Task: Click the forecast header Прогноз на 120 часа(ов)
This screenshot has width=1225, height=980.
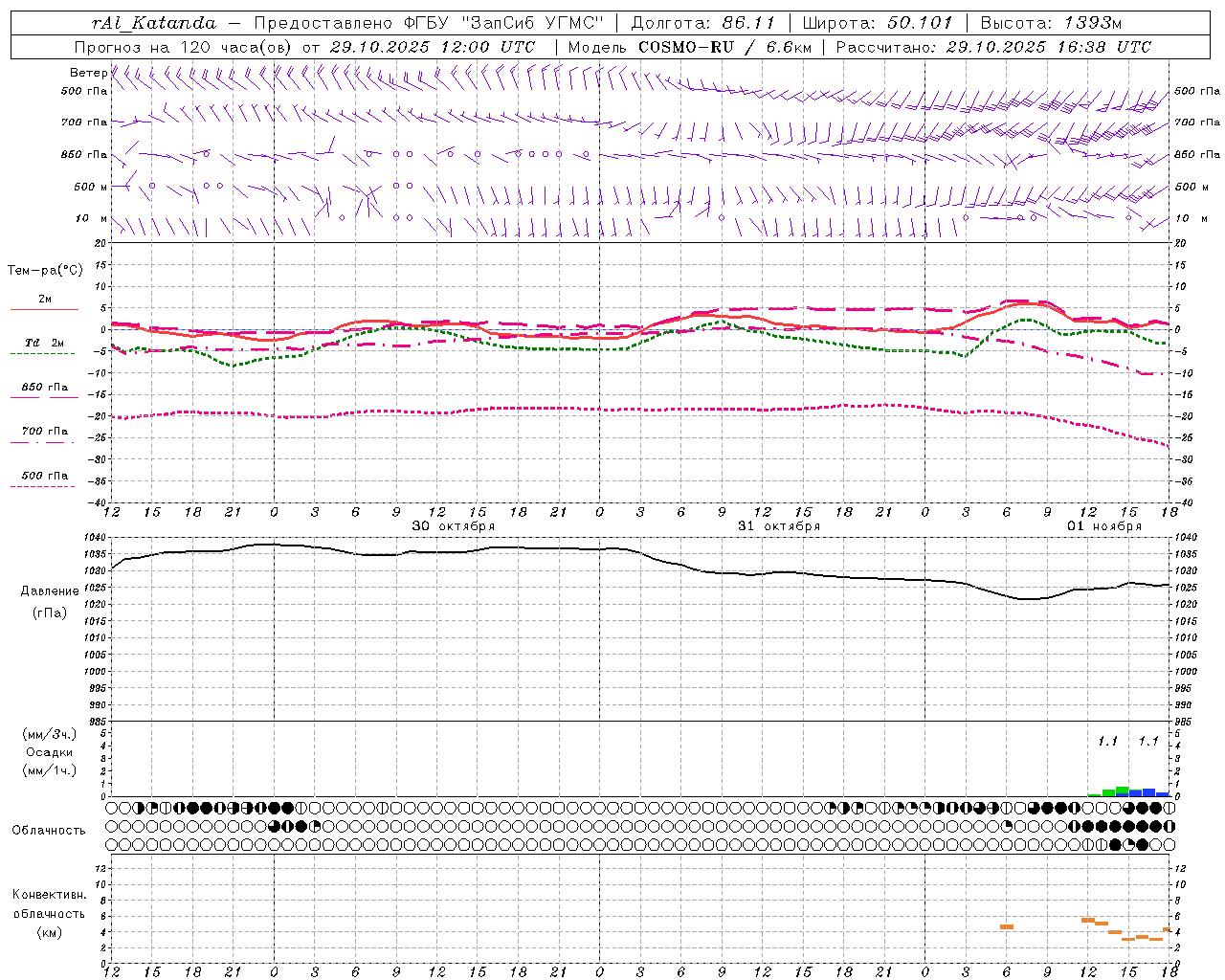Action: pyautogui.click(x=183, y=47)
